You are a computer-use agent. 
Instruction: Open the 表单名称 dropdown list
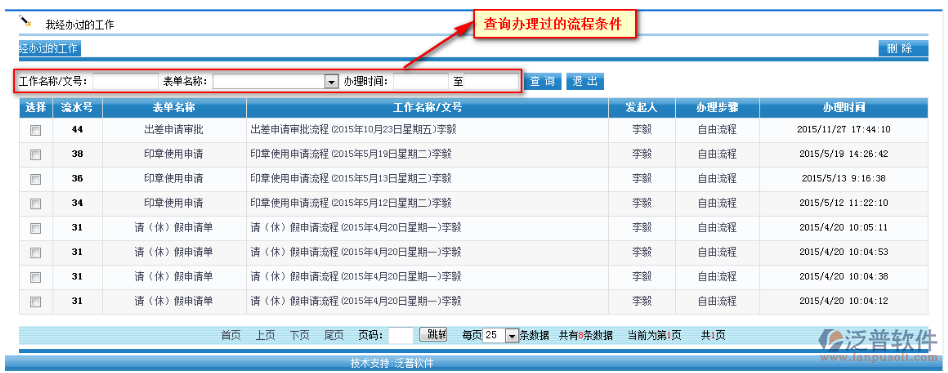point(331,82)
